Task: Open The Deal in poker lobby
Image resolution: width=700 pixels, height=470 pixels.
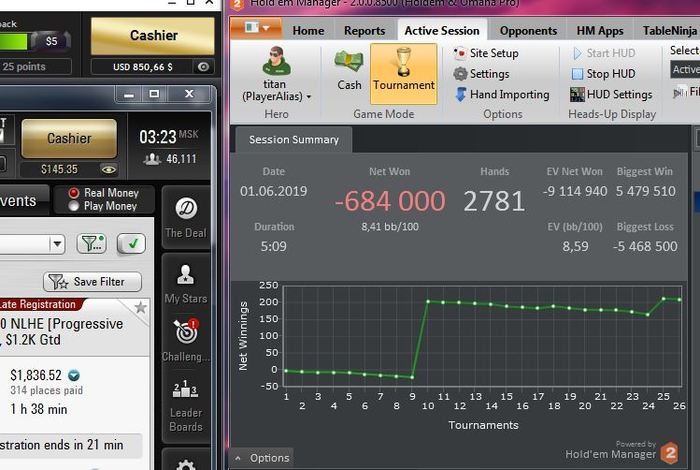Action: [x=186, y=218]
